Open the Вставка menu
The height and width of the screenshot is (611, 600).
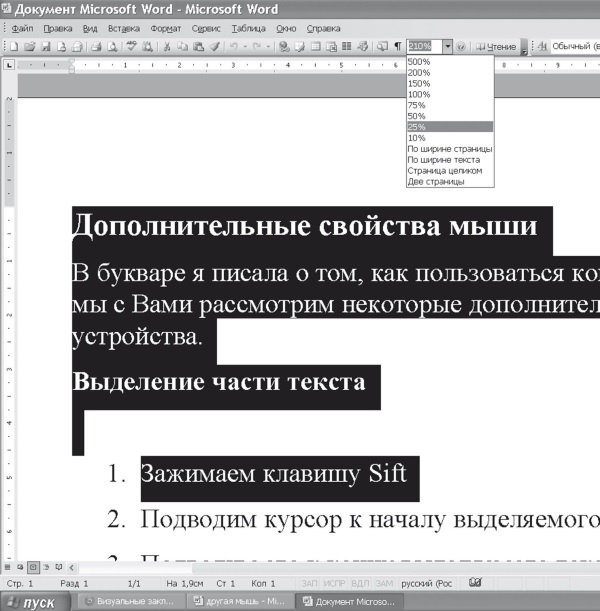click(124, 28)
